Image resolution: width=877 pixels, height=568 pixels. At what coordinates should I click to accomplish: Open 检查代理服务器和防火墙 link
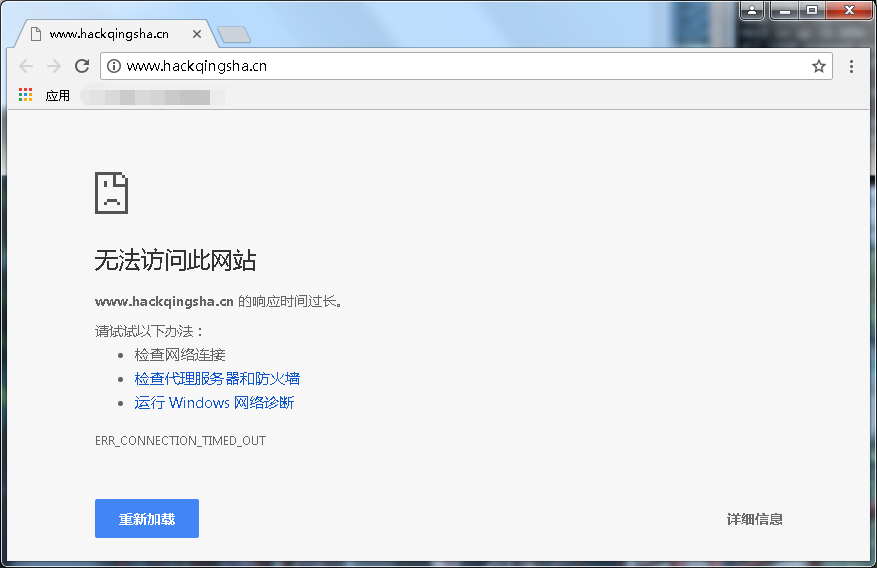pyautogui.click(x=217, y=378)
